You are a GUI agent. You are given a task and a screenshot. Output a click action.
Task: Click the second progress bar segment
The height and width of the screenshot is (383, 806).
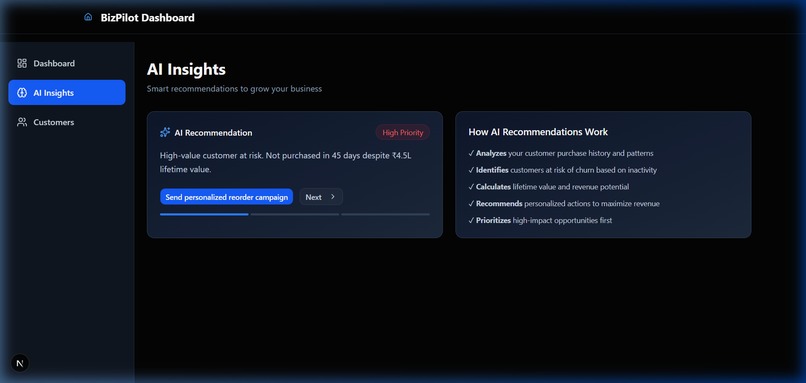tap(295, 214)
